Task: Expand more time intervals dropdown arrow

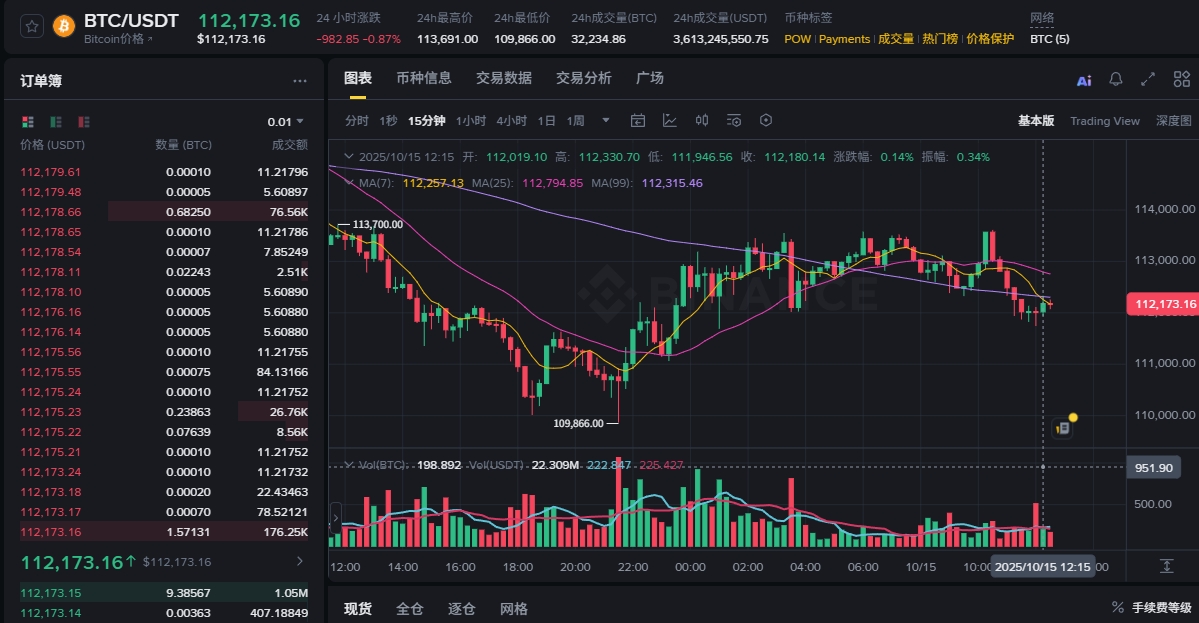Action: (605, 120)
